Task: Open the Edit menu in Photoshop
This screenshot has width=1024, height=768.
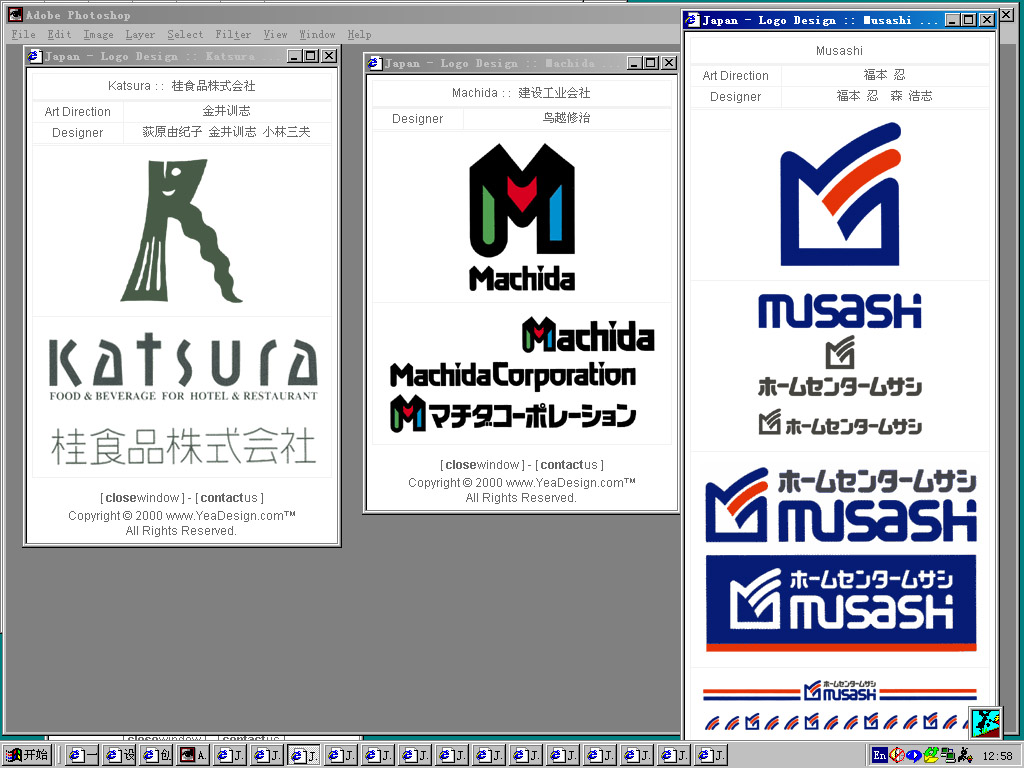Action: tap(59, 35)
